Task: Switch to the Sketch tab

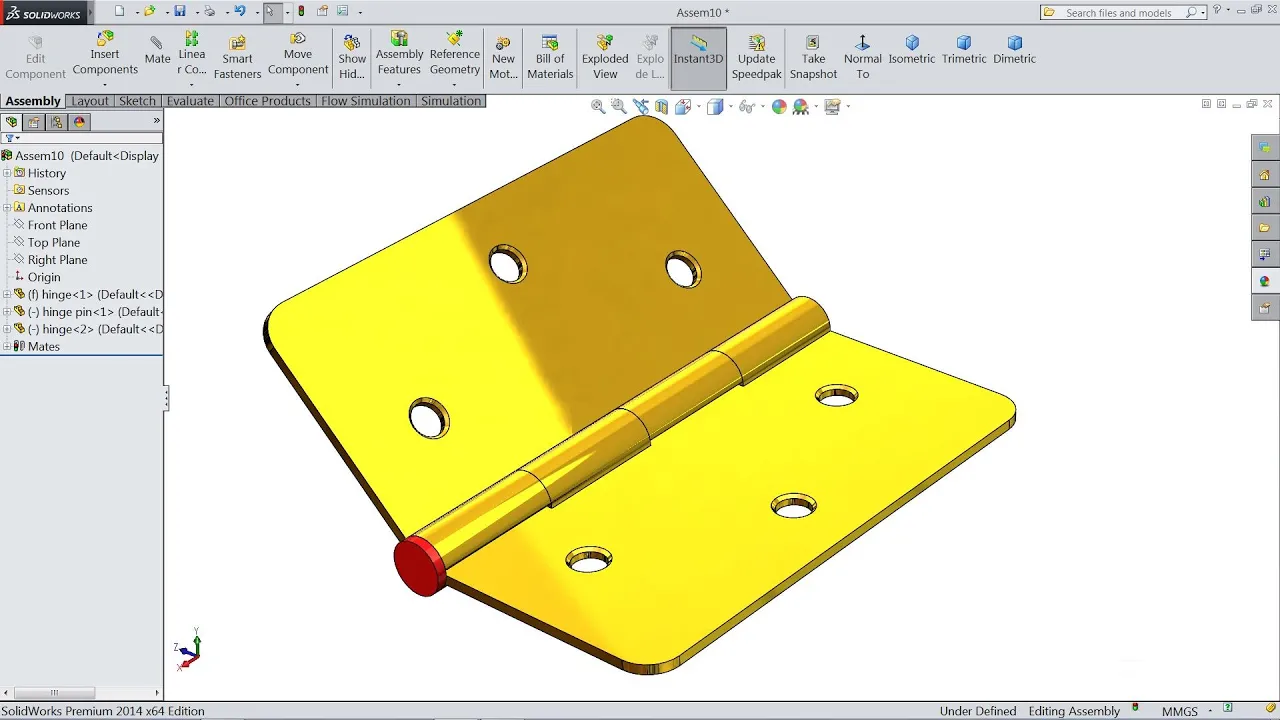Action: (x=137, y=101)
